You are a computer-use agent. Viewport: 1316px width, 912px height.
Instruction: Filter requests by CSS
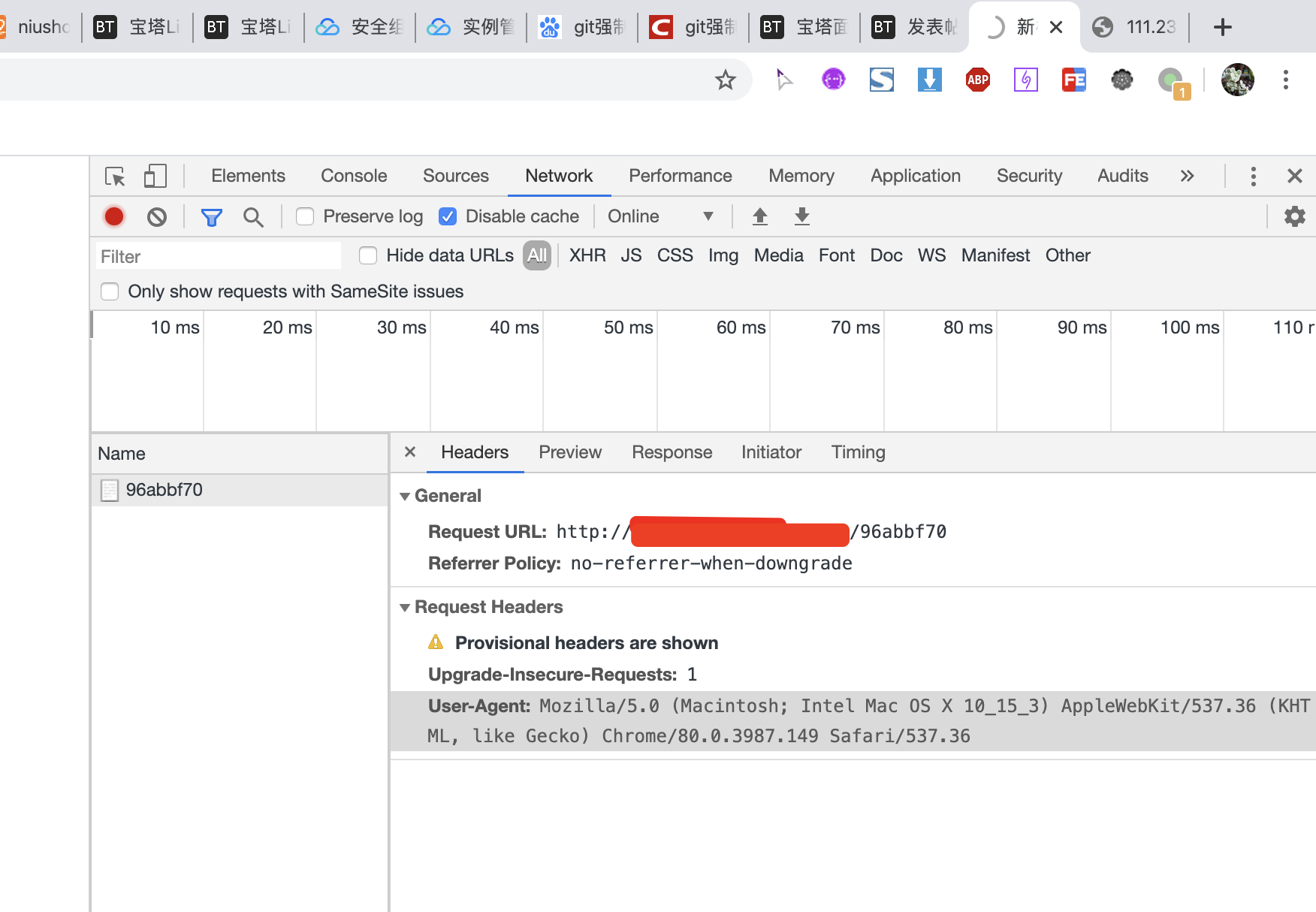pyautogui.click(x=675, y=255)
